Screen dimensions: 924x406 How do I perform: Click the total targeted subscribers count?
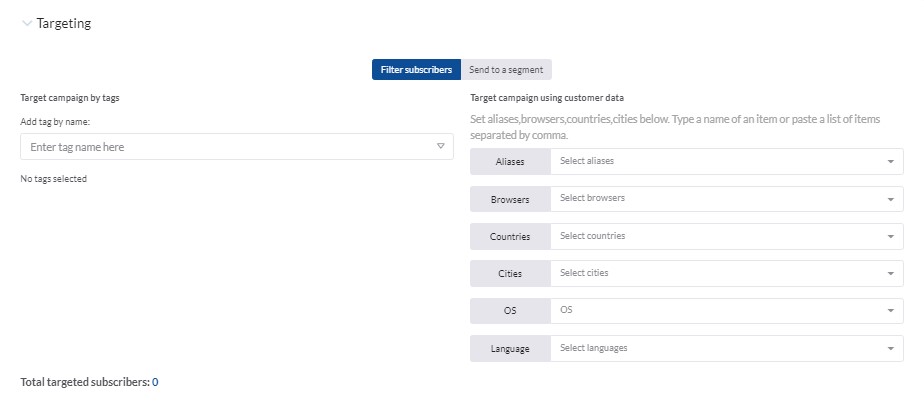click(155, 382)
